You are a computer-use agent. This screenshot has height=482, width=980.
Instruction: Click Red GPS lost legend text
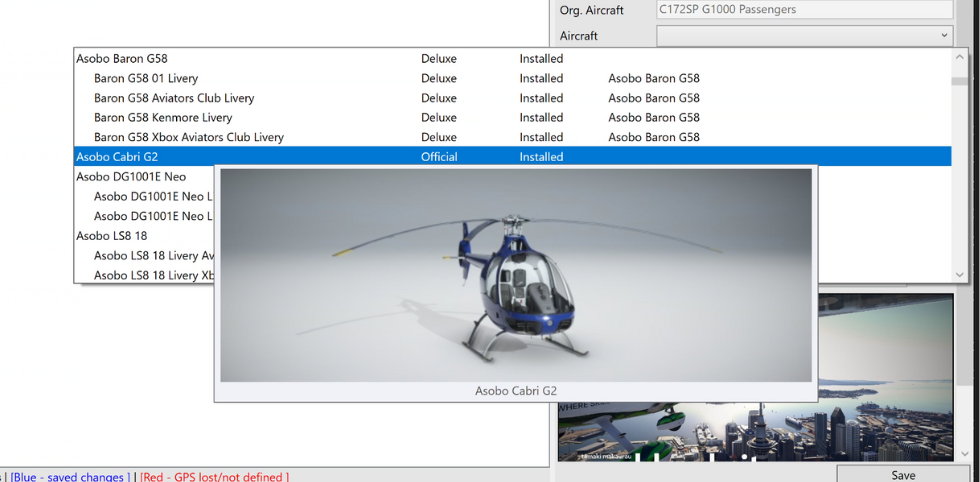pyautogui.click(x=214, y=477)
